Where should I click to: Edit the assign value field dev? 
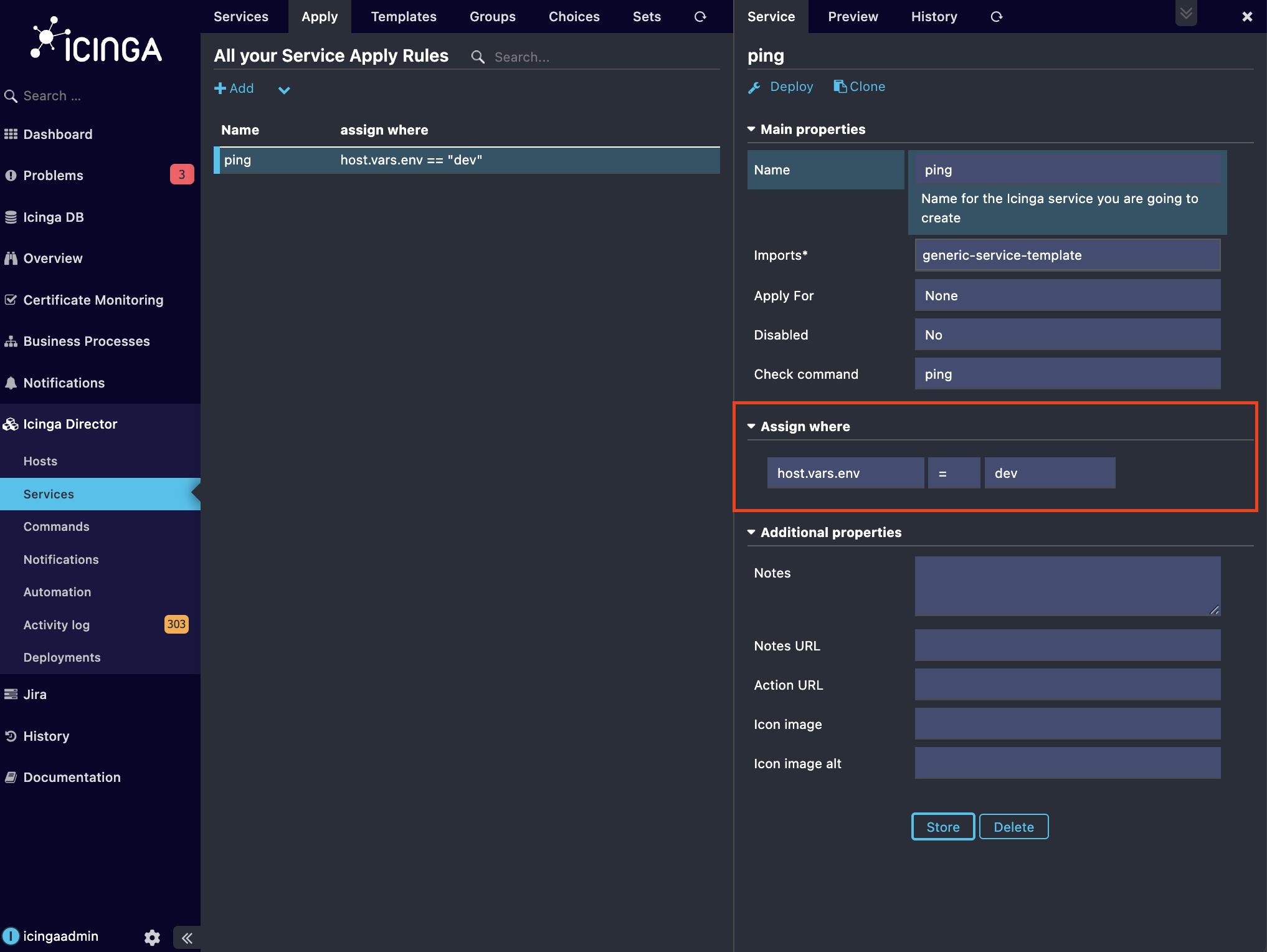pos(1050,474)
